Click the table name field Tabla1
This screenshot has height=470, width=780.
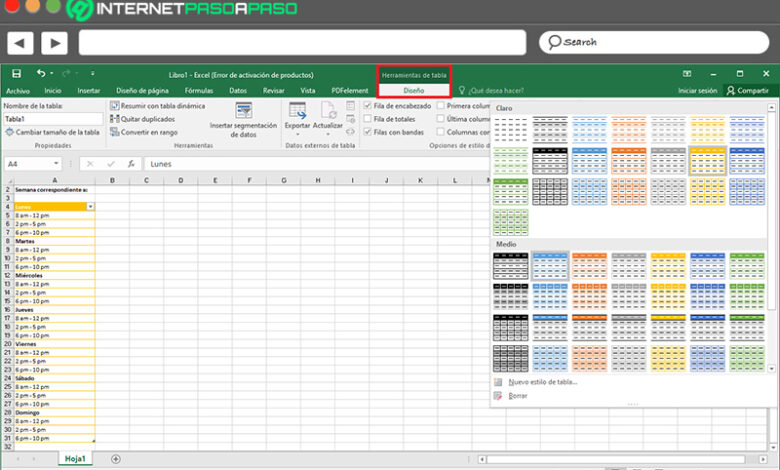tap(53, 119)
